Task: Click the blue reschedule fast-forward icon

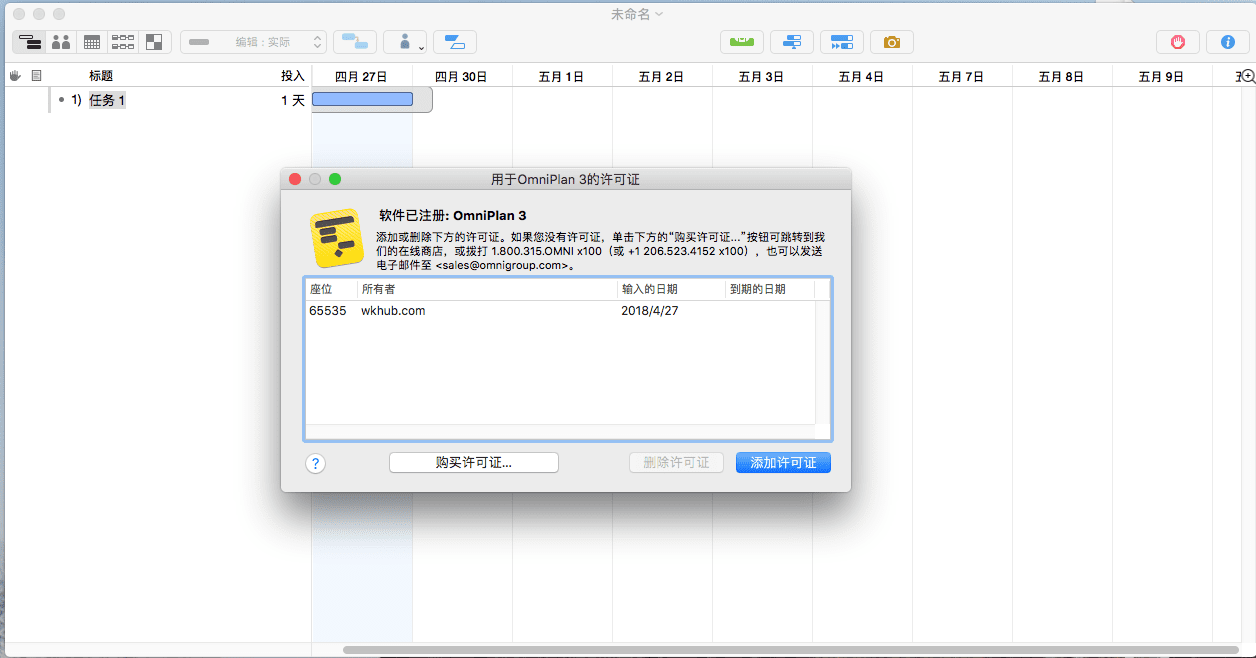Action: 842,42
